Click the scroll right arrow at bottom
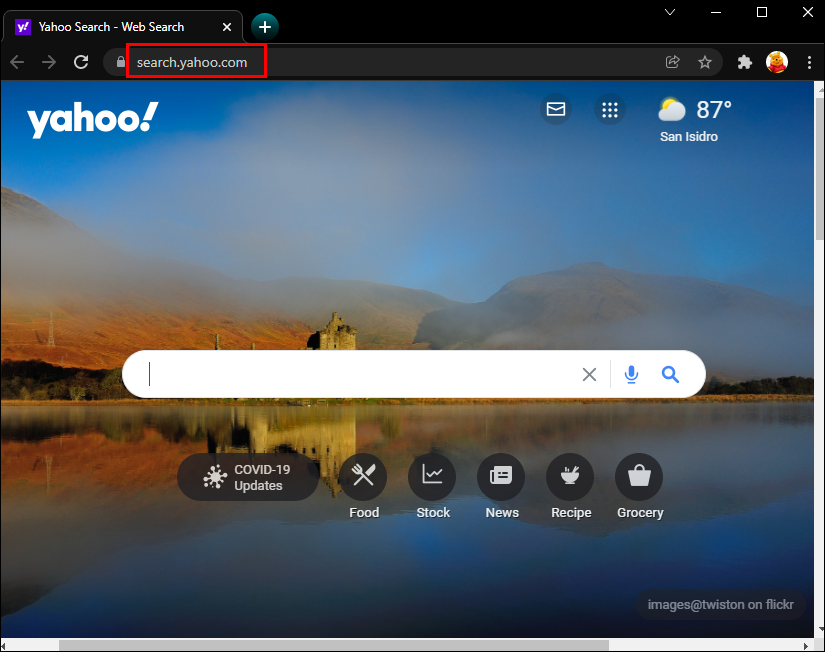Image resolution: width=825 pixels, height=652 pixels. [x=806, y=645]
